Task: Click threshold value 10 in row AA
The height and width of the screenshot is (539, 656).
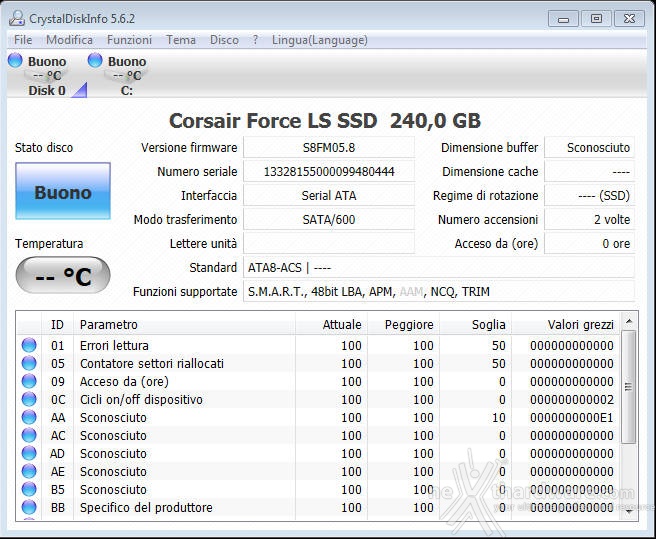Action: [499, 417]
